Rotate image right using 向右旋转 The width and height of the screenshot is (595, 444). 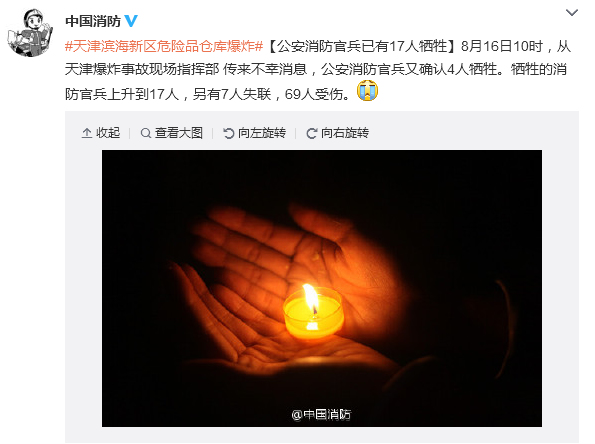(345, 133)
